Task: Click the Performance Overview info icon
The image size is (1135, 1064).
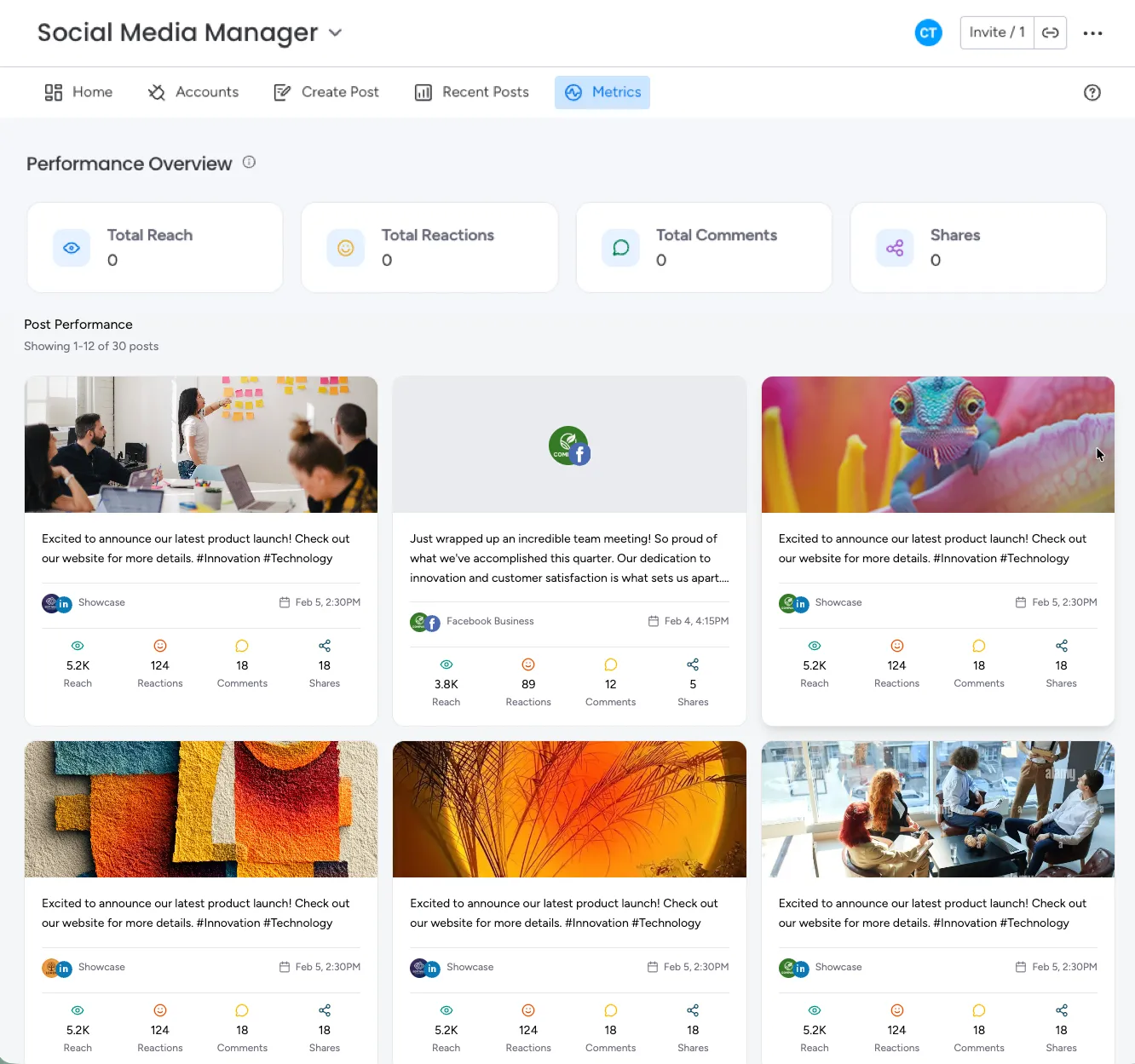Action: coord(249,162)
